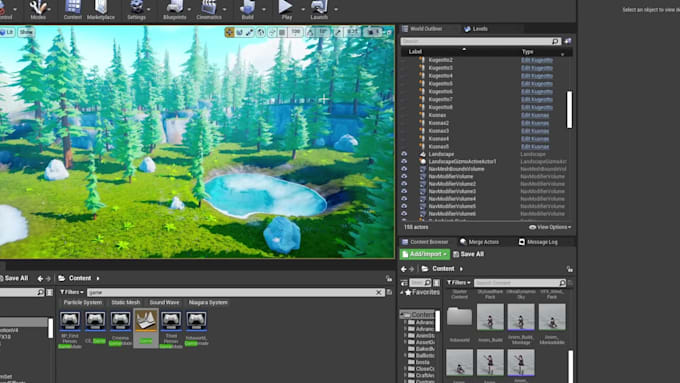Open View Options in World Outliner
This screenshot has height=383, width=680.
550,227
